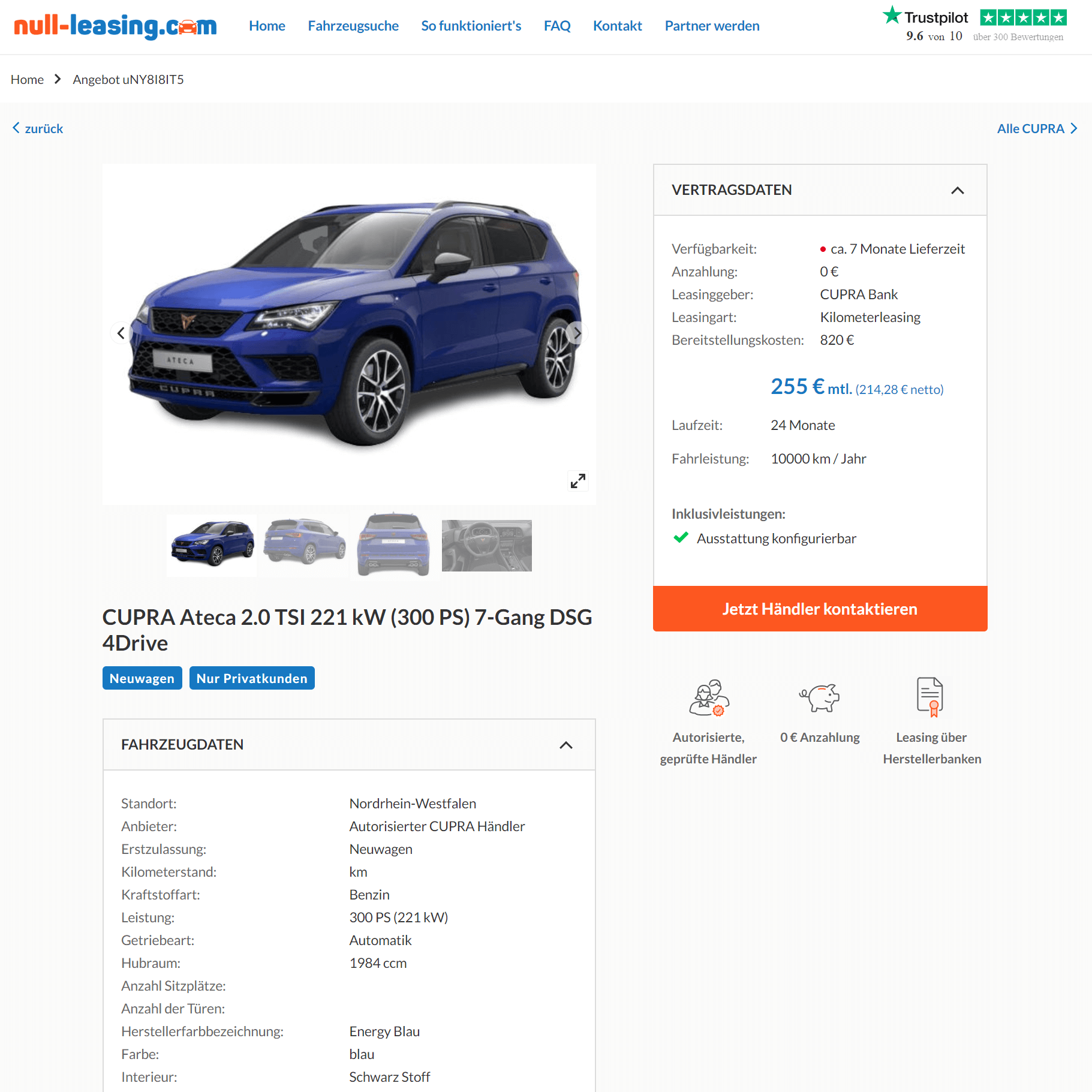Select the interior dashboard thumbnail
Screen dimensions: 1092x1092
(x=486, y=545)
